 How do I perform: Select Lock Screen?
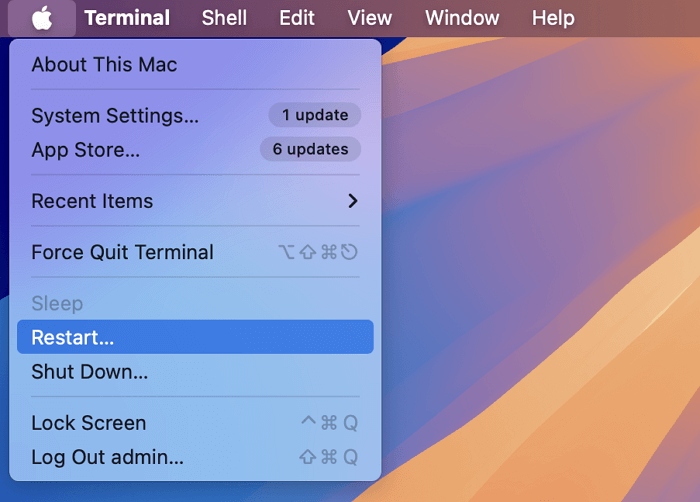tap(88, 423)
